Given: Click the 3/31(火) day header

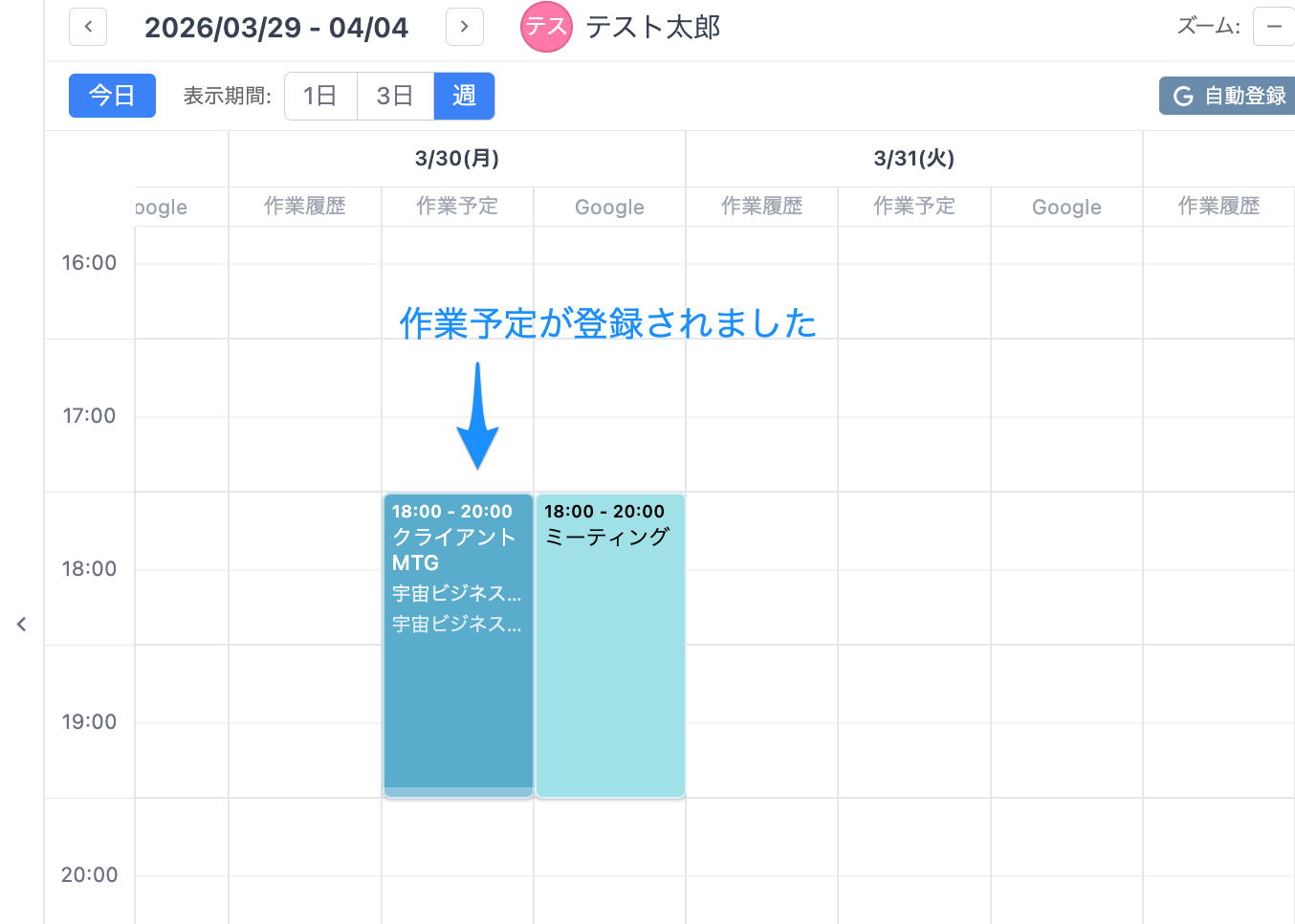Looking at the screenshot, I should coord(913,158).
